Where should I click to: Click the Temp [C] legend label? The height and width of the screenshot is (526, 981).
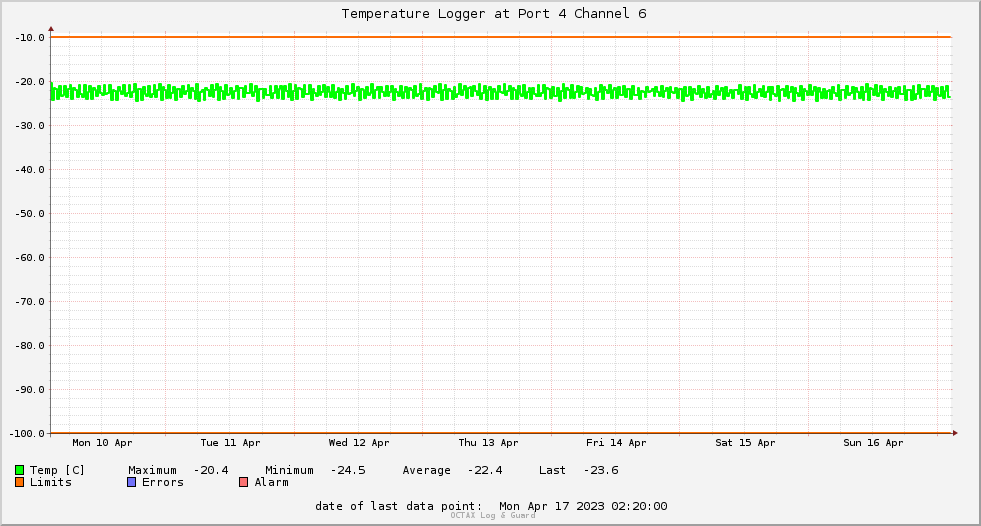pyautogui.click(x=57, y=470)
